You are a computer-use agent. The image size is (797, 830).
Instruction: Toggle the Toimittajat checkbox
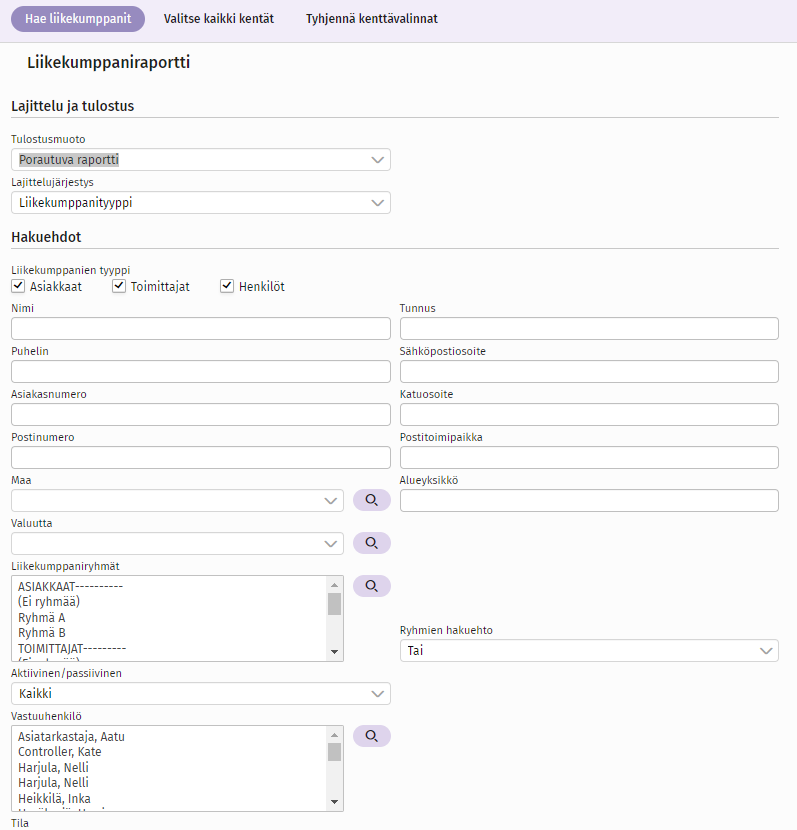pos(119,286)
